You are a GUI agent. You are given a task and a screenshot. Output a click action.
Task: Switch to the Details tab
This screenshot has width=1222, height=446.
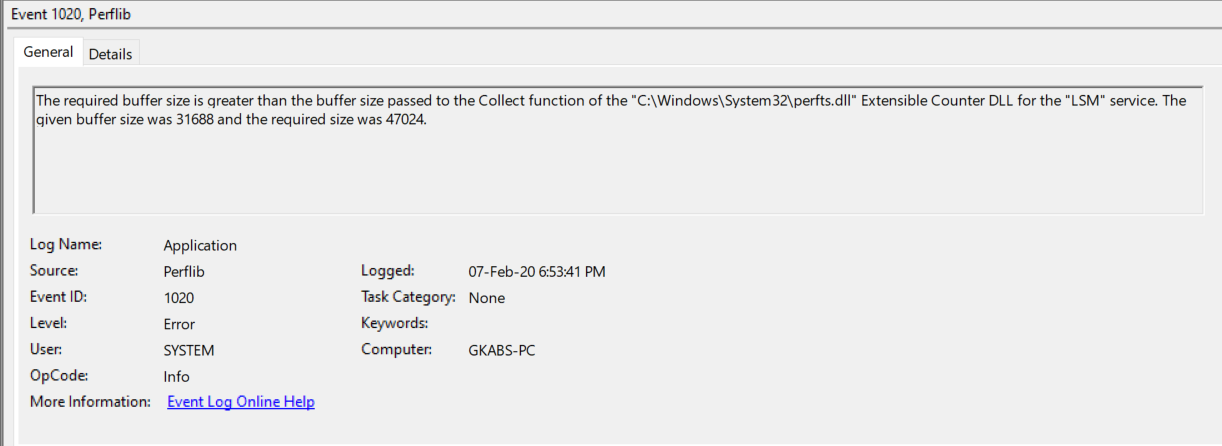(x=110, y=54)
